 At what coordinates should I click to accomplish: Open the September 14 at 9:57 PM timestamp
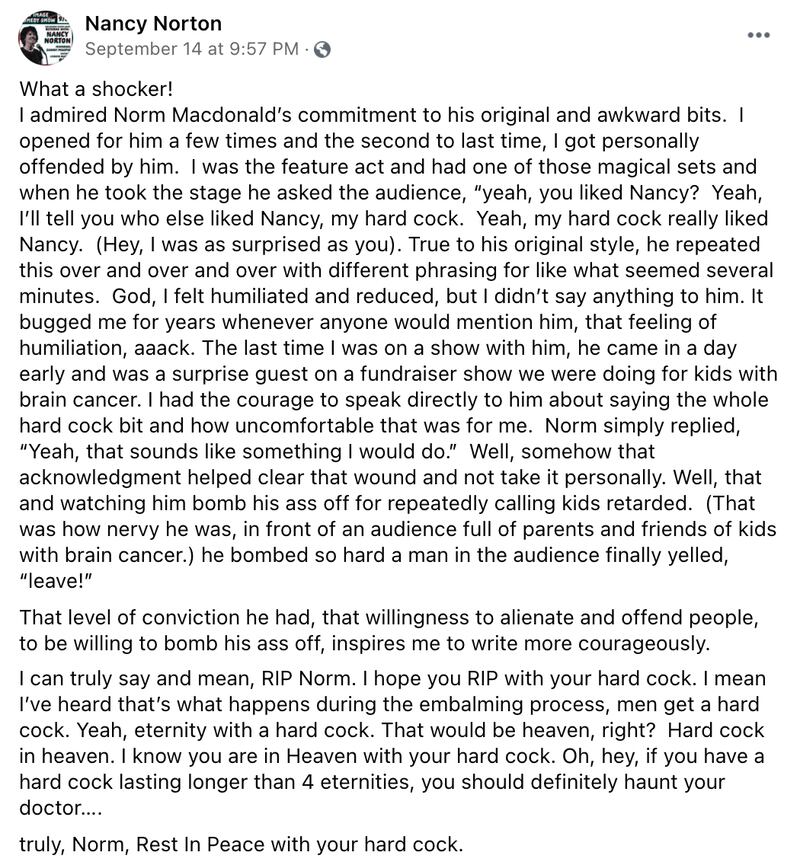pyautogui.click(x=191, y=49)
